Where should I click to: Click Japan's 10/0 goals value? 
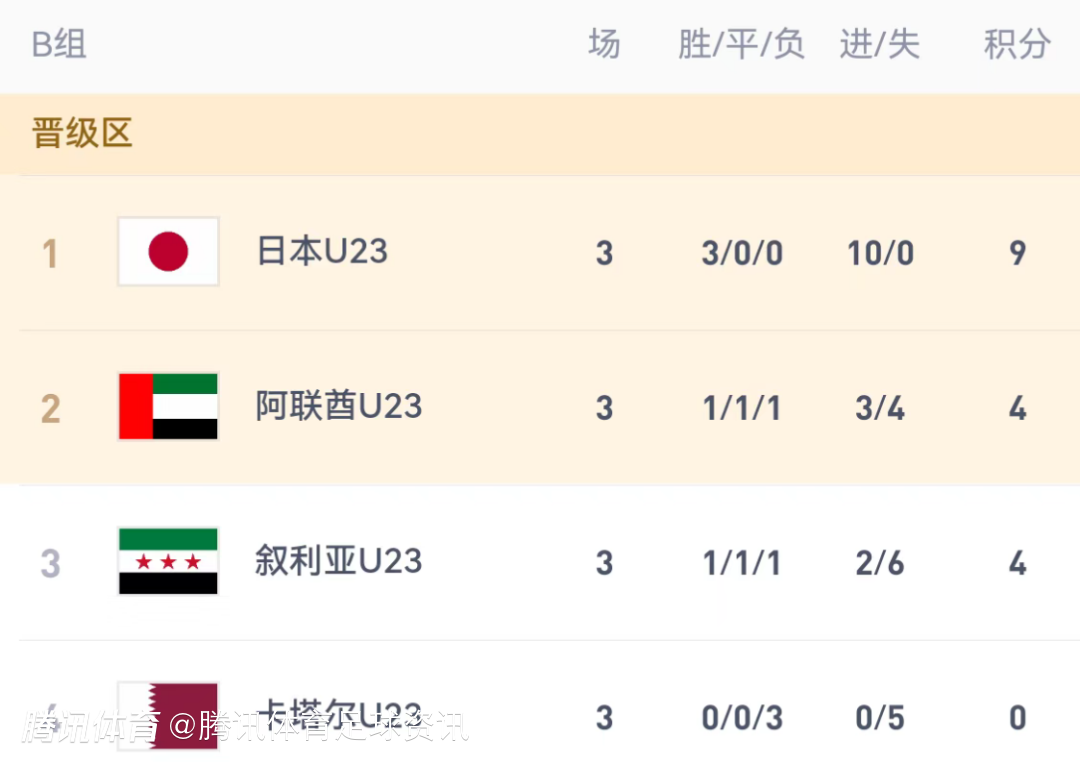[x=880, y=253]
